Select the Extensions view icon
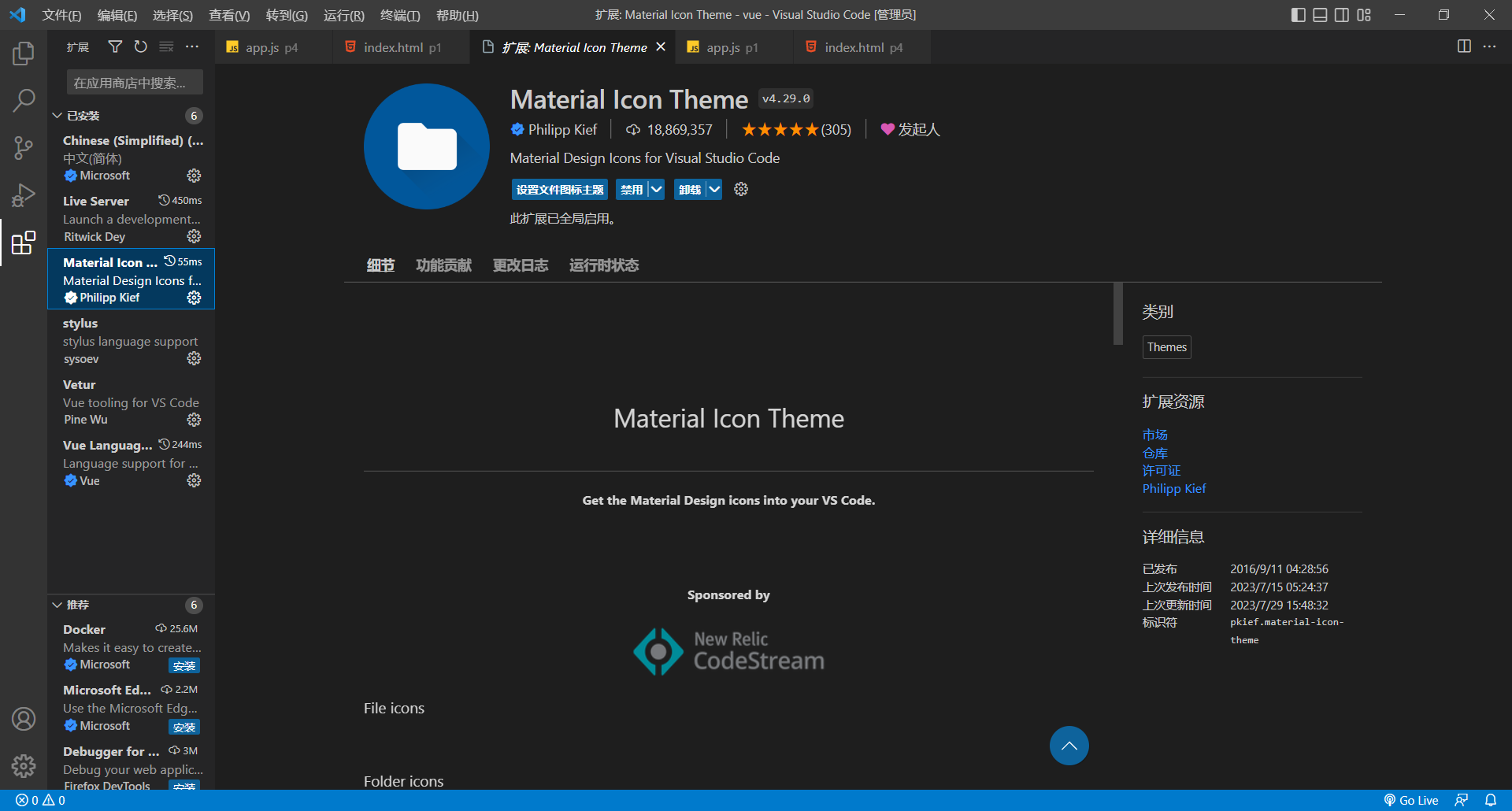 pyautogui.click(x=24, y=243)
